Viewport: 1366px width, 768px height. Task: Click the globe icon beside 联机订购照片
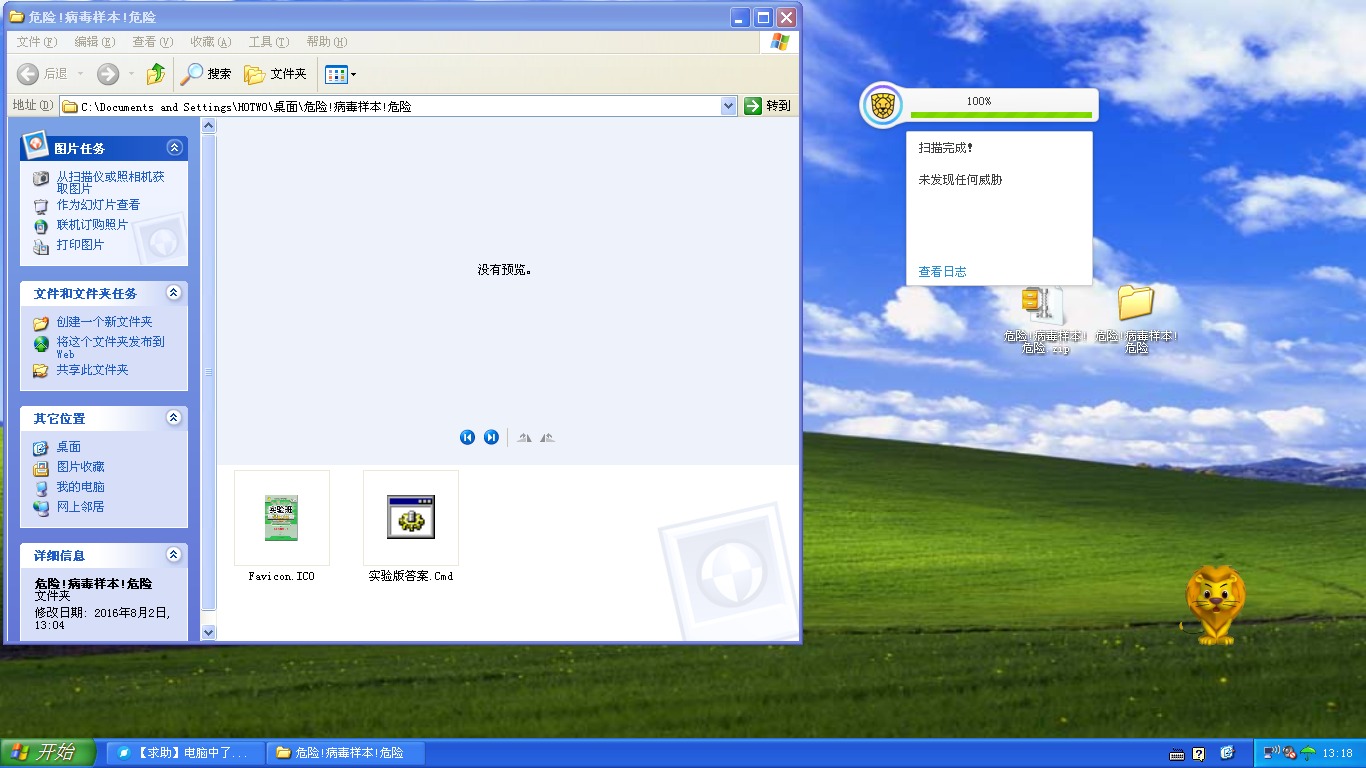(41, 226)
